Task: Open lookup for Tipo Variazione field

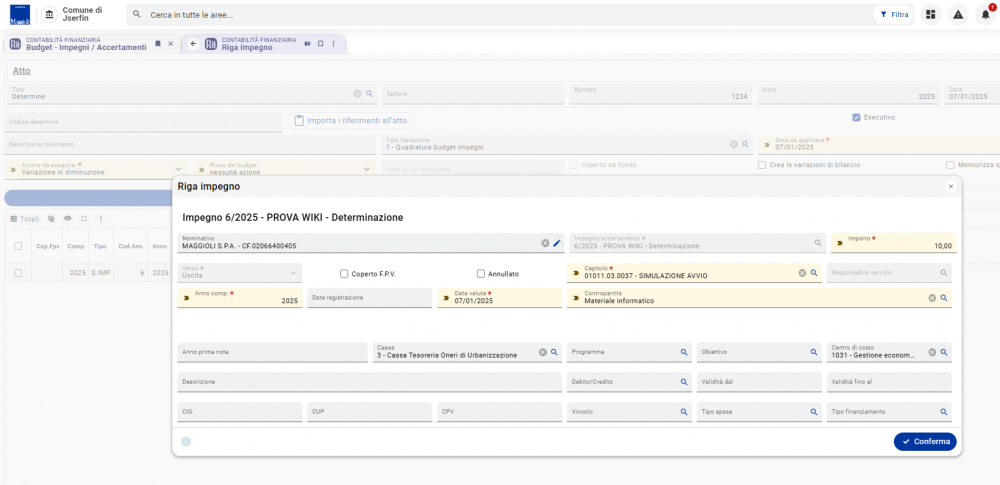Action: pyautogui.click(x=745, y=144)
